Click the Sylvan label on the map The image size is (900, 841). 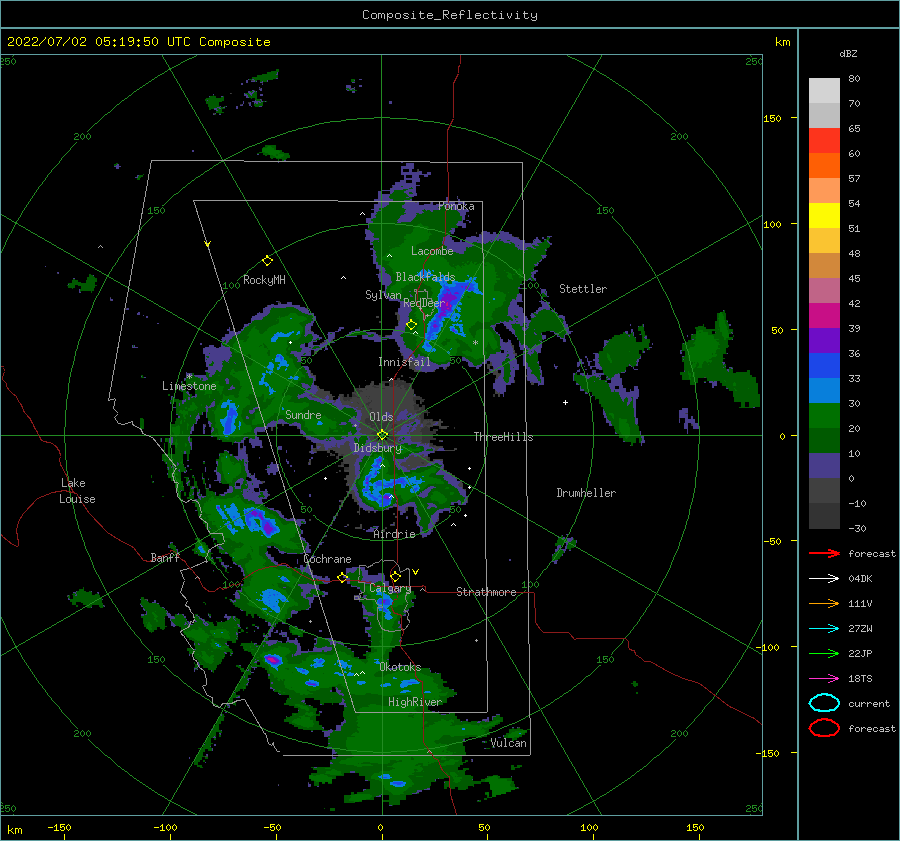click(383, 295)
